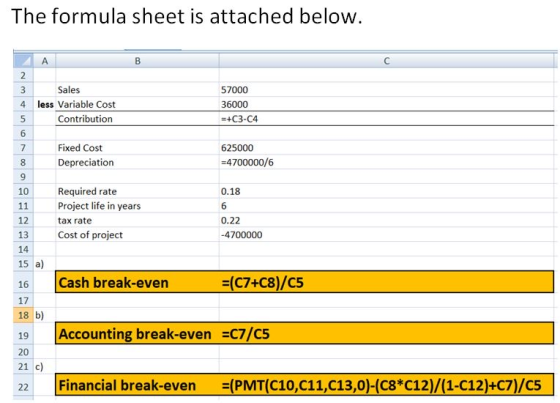The width and height of the screenshot is (560, 403).
Task: Click Financial break-even label
Action: [x=127, y=385]
